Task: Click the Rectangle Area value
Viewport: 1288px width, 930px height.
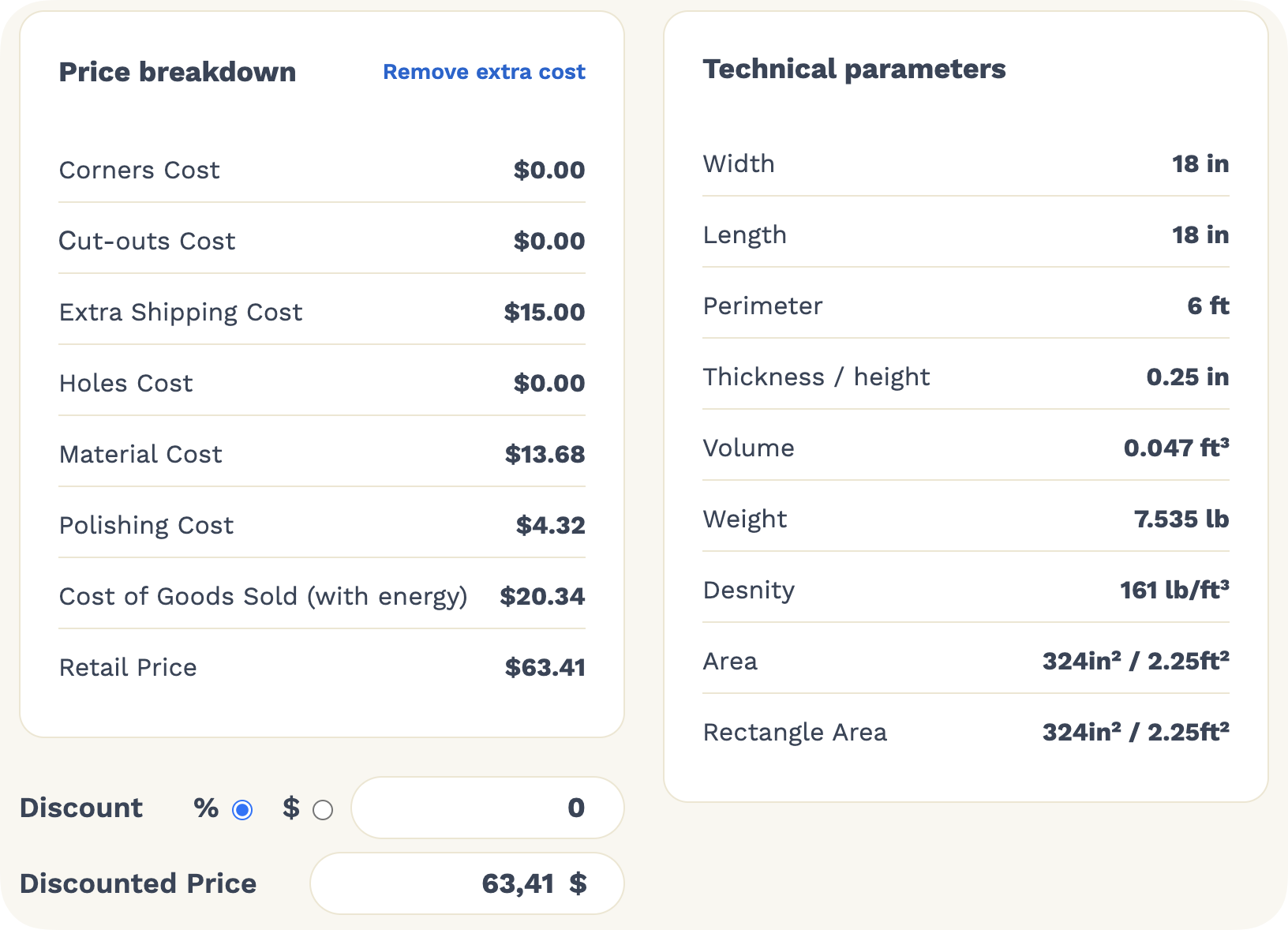Action: (x=1136, y=732)
